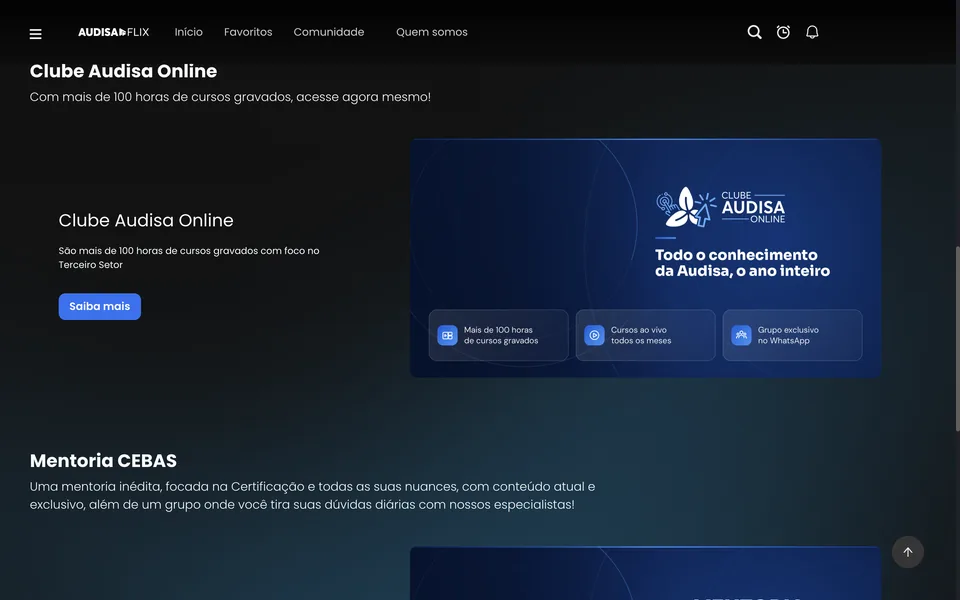The width and height of the screenshot is (960, 600).
Task: Click the Saiba mais button
Action: click(100, 307)
